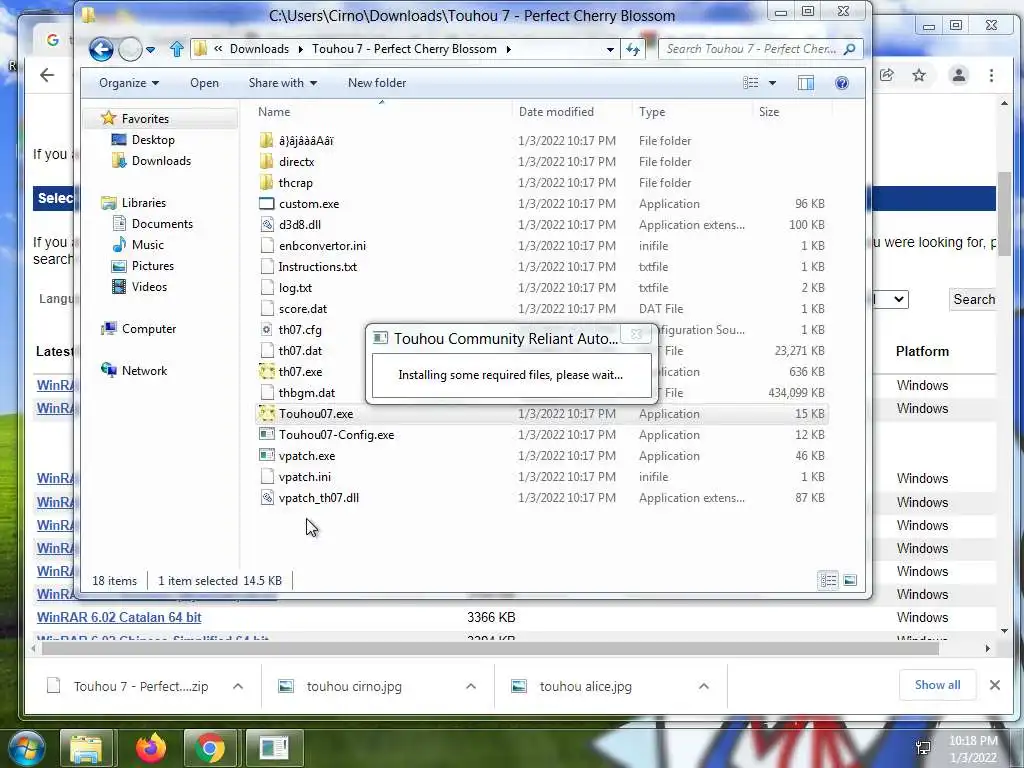Expand touhou alice.jpg download options

coord(703,686)
